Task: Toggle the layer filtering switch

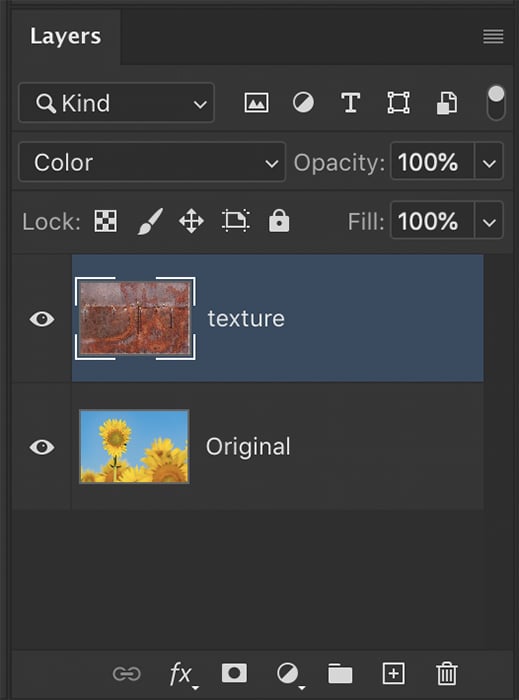Action: [496, 103]
